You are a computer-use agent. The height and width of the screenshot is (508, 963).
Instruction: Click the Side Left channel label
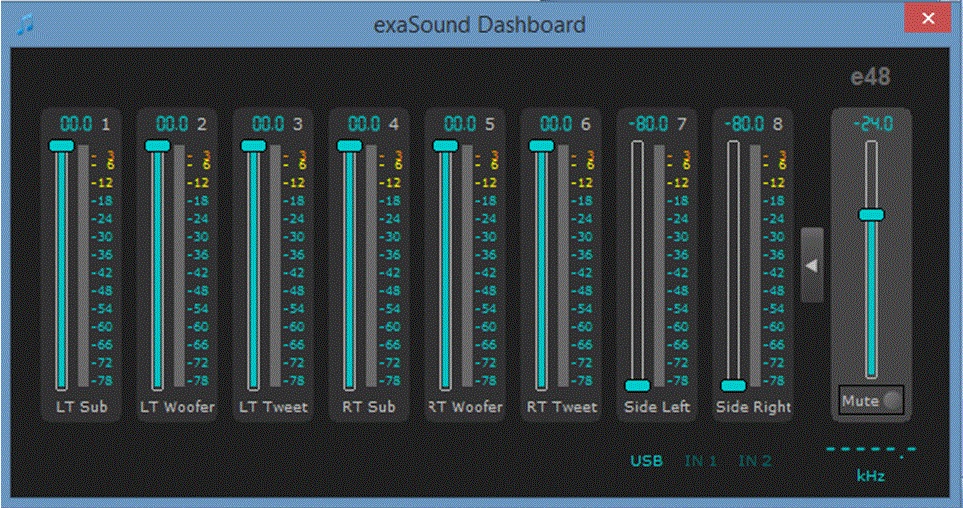(x=657, y=407)
